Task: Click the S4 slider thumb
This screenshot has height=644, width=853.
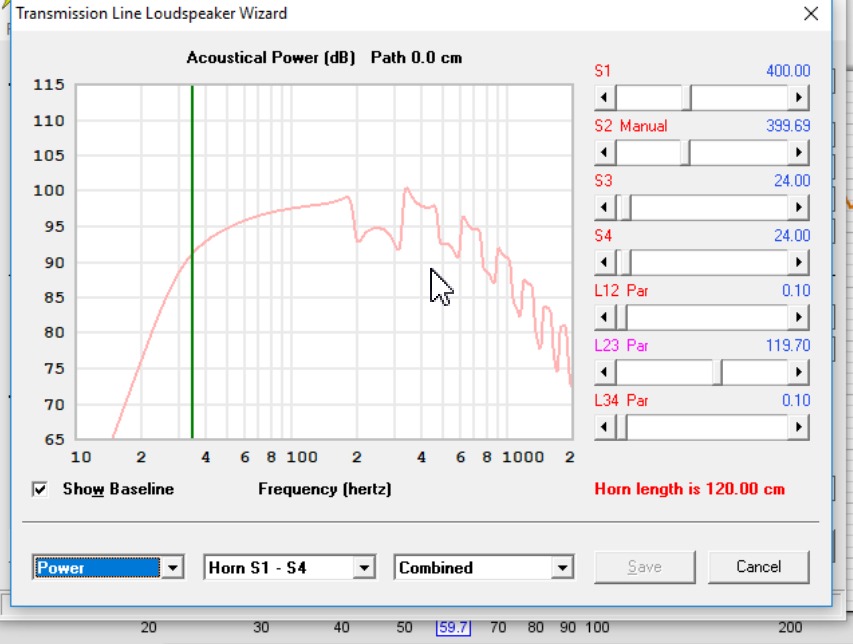Action: coord(626,262)
